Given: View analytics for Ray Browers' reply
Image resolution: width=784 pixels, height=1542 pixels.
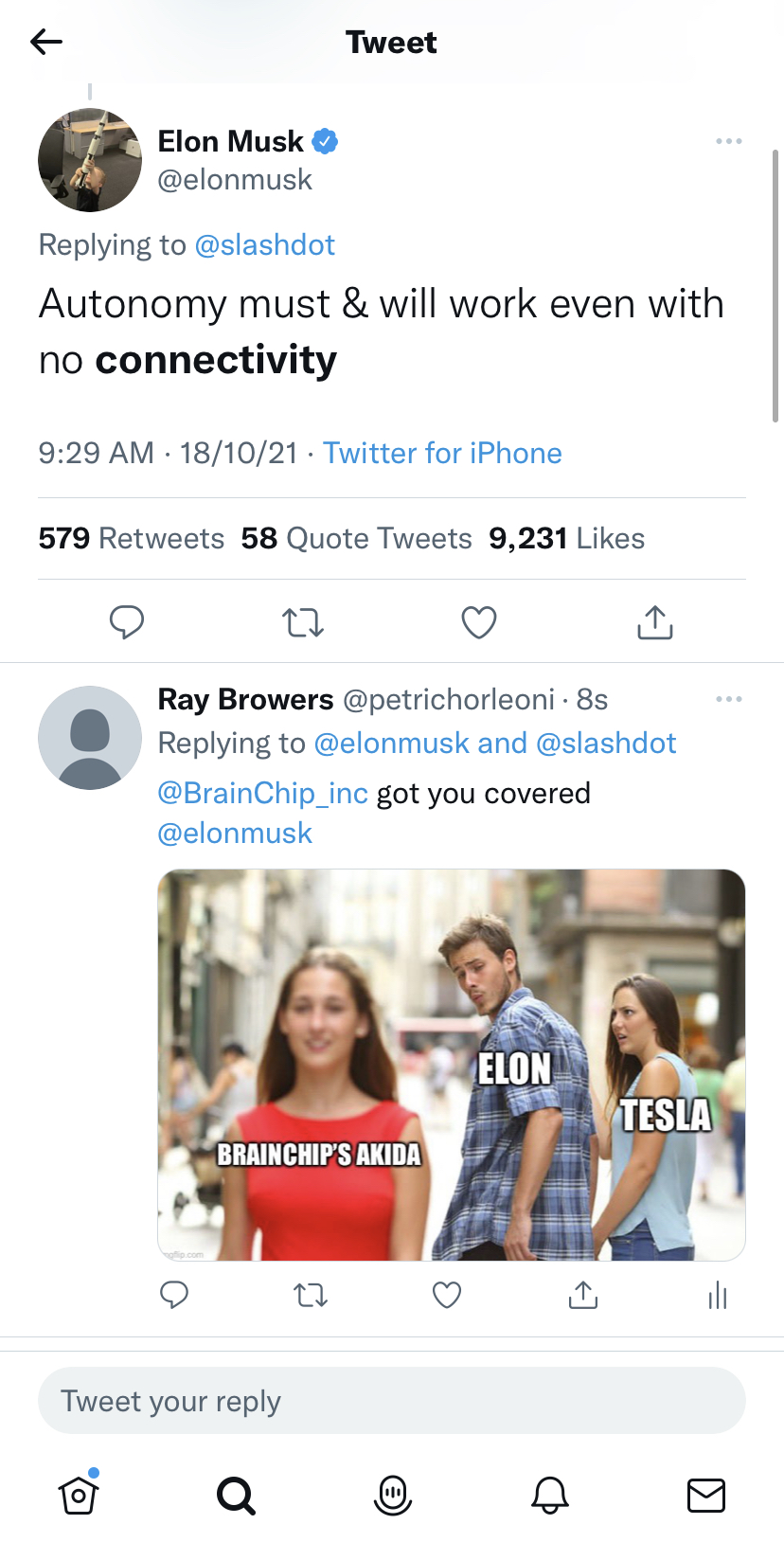Looking at the screenshot, I should point(718,1295).
